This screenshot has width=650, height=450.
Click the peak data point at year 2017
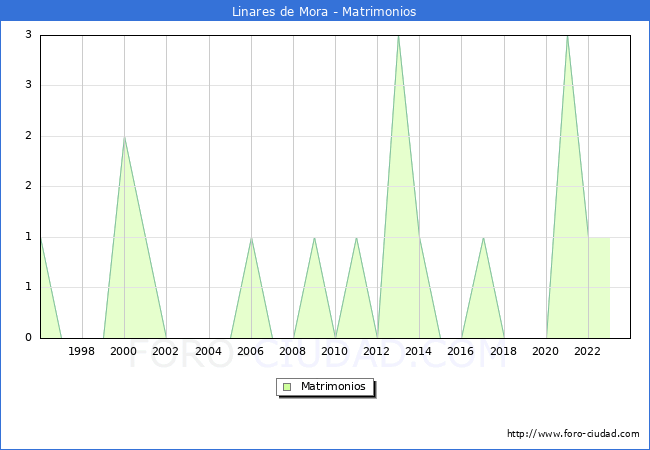pyautogui.click(x=483, y=237)
